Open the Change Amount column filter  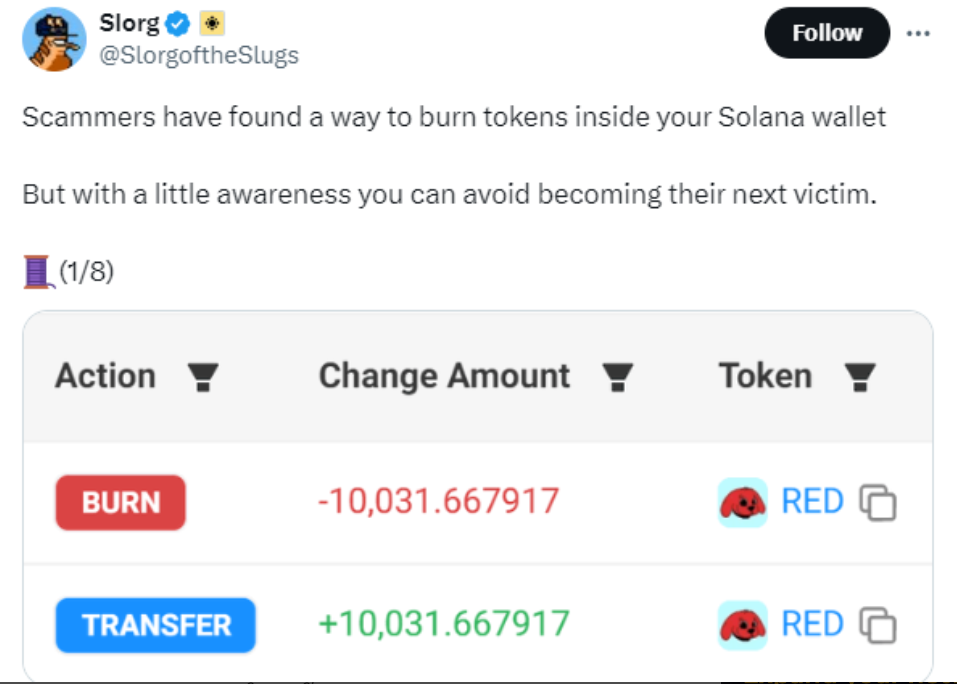(618, 376)
